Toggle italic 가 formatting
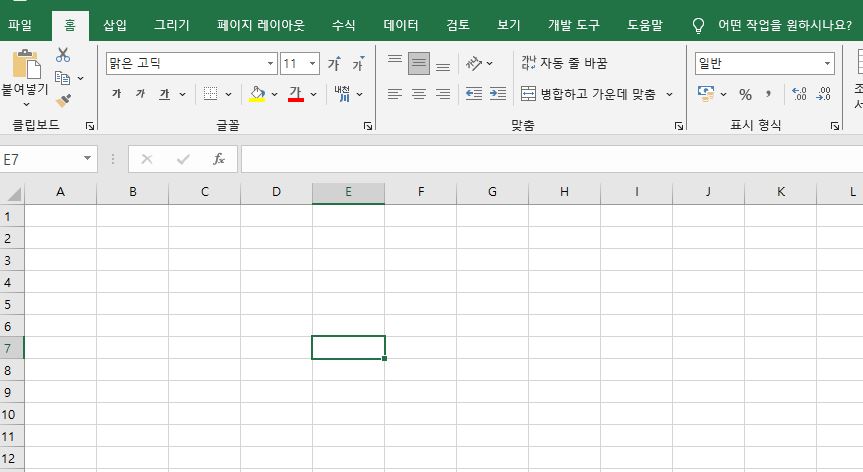The image size is (863, 472). (140, 94)
